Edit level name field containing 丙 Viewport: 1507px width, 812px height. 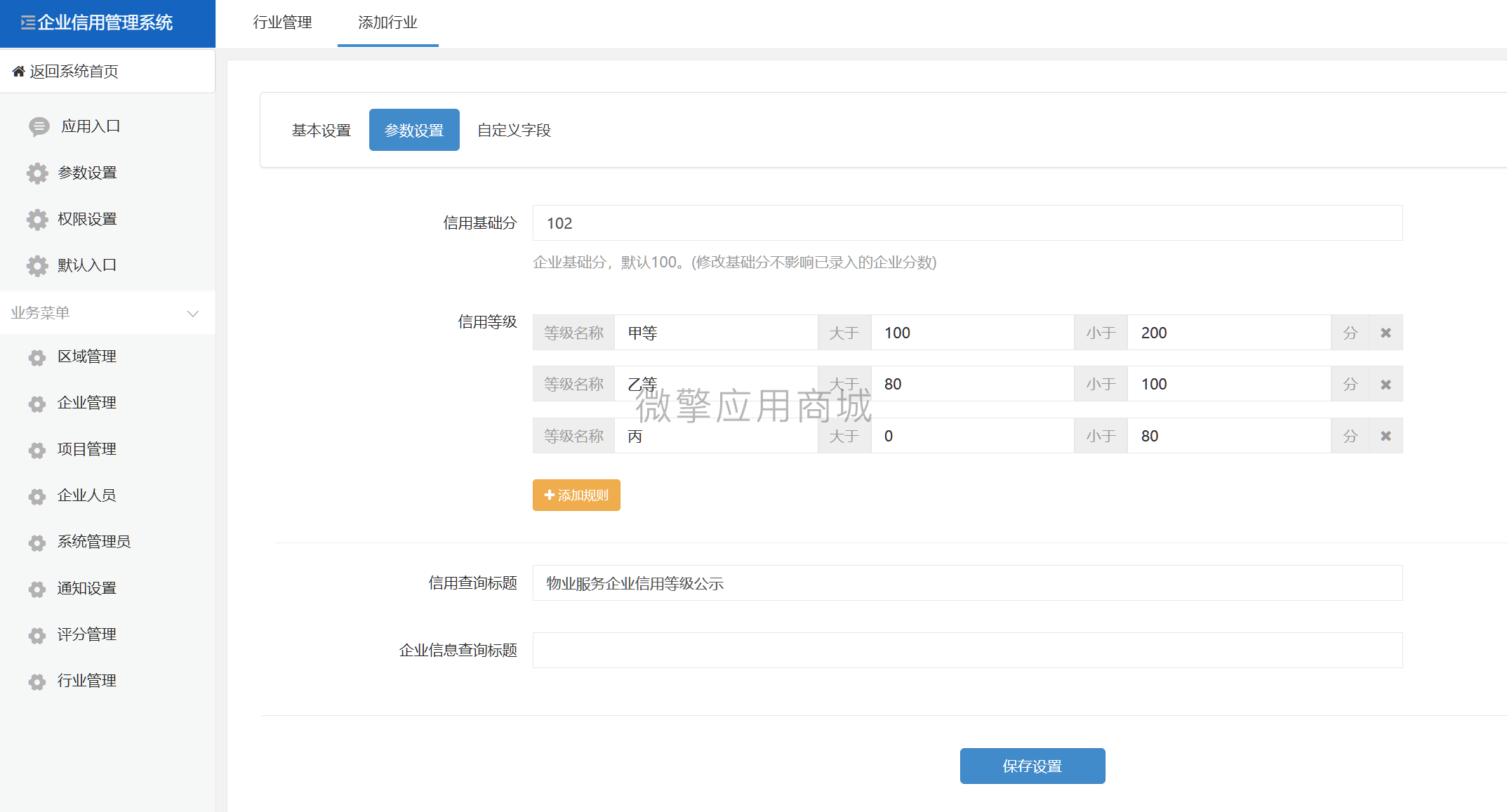click(716, 436)
